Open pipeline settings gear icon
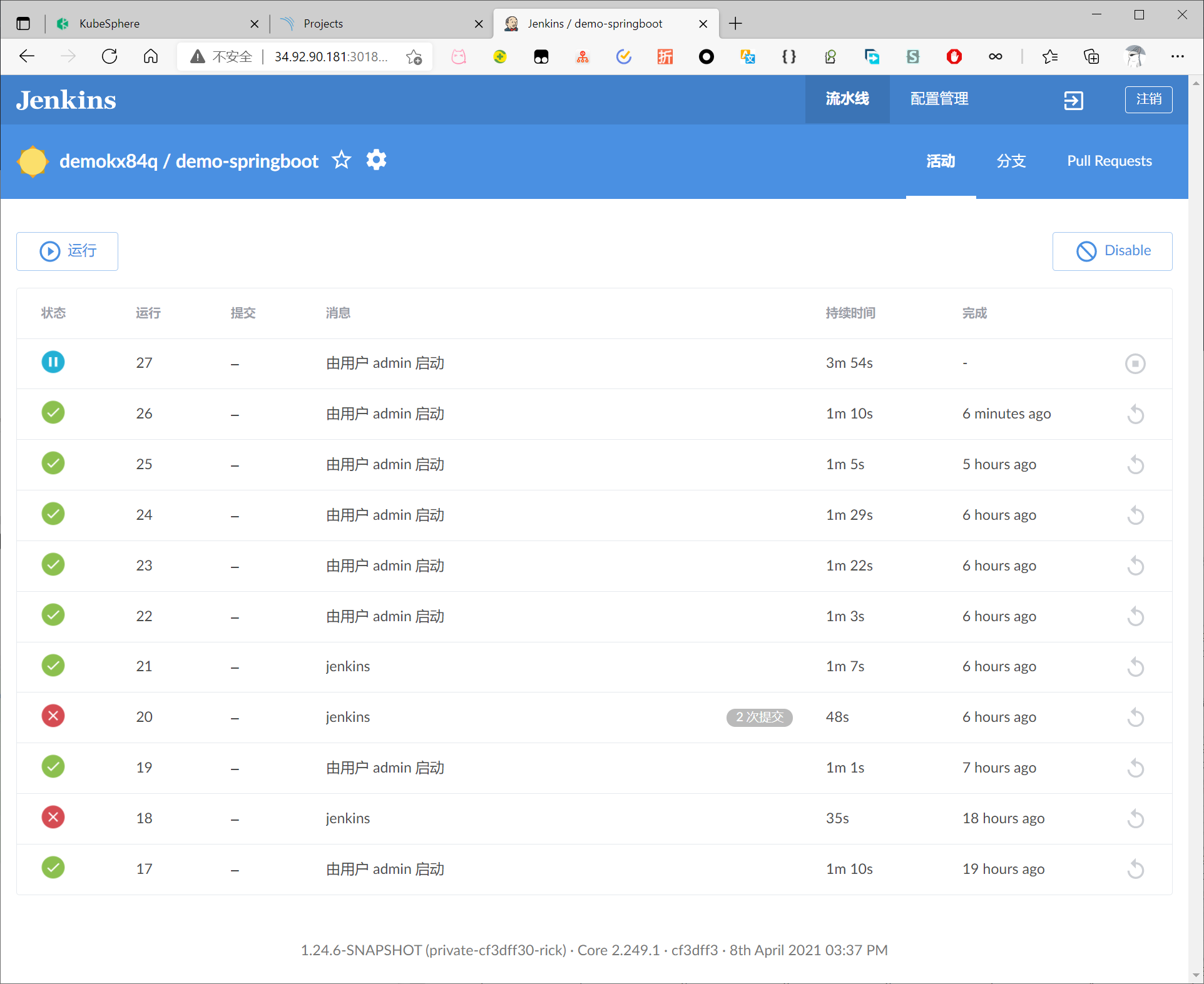The height and width of the screenshot is (984, 1204). (x=376, y=160)
